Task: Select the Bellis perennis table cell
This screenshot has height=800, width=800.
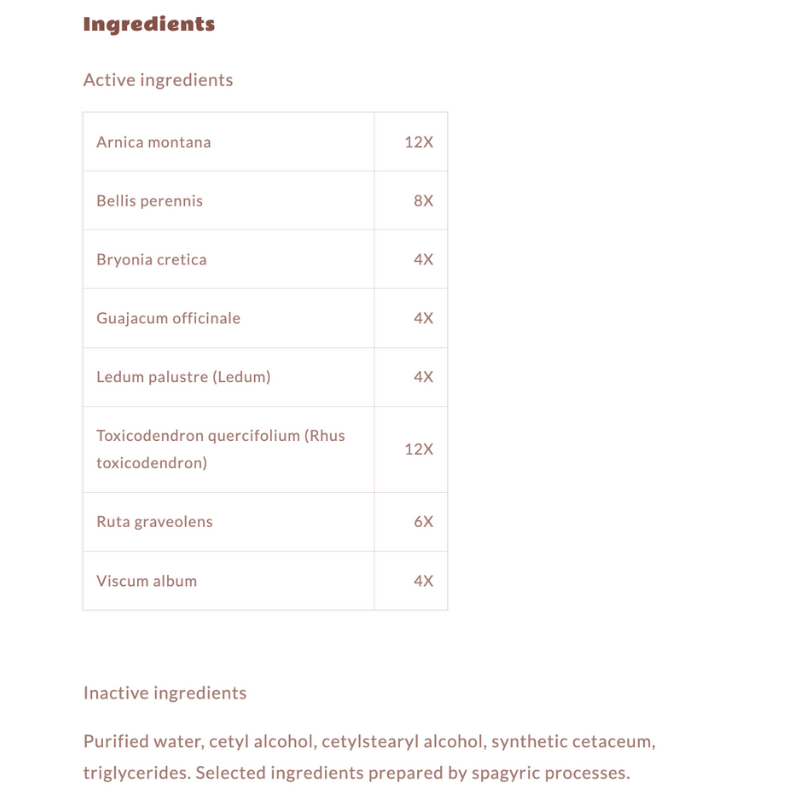Action: point(150,201)
